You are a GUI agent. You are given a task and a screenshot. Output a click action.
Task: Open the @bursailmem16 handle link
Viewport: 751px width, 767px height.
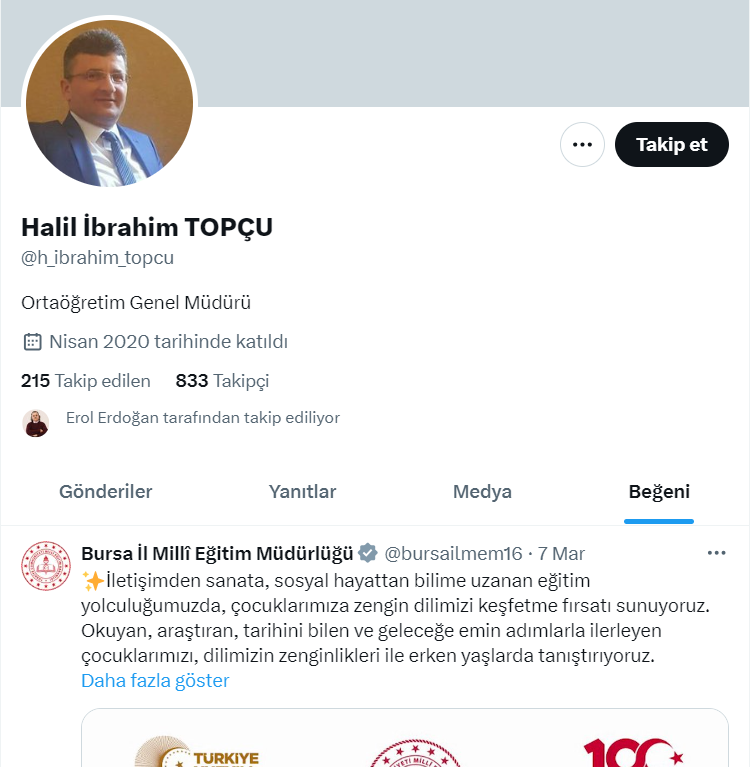pyautogui.click(x=453, y=554)
